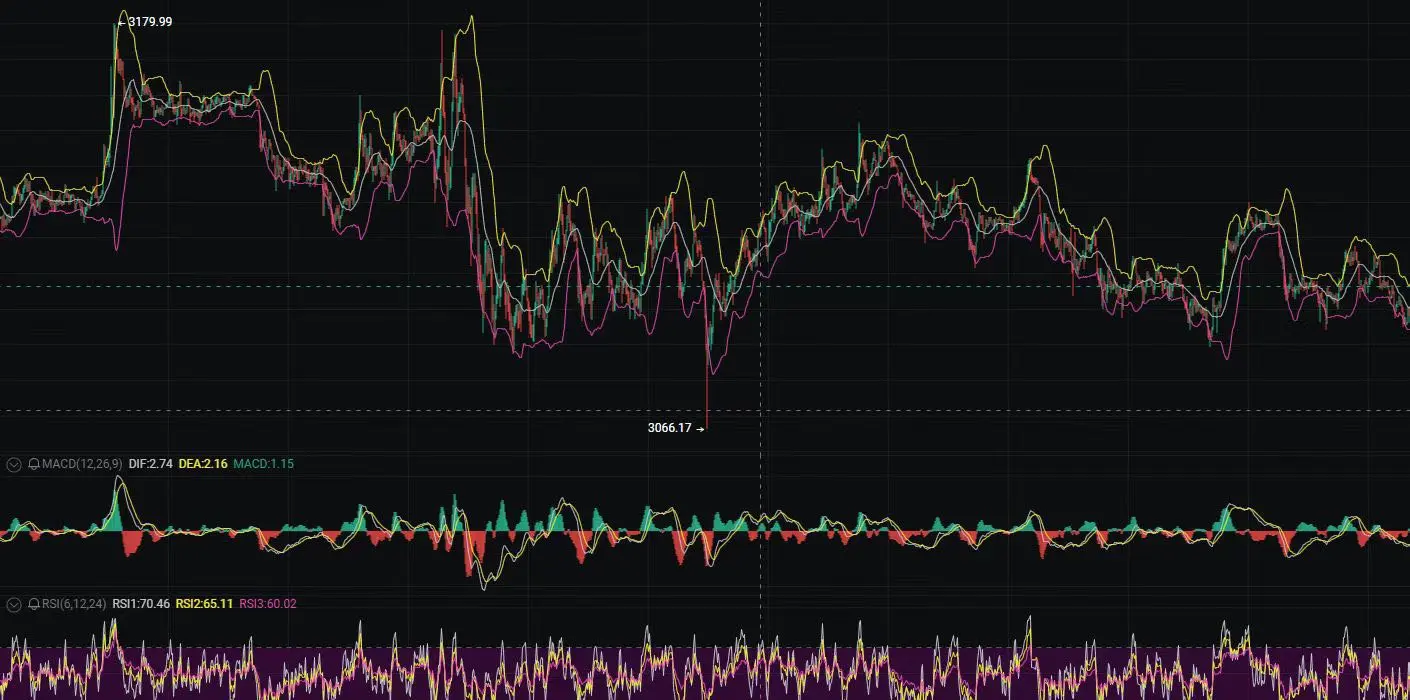Collapse the MACD indicator panel chevron
The height and width of the screenshot is (700, 1410).
pyautogui.click(x=14, y=464)
